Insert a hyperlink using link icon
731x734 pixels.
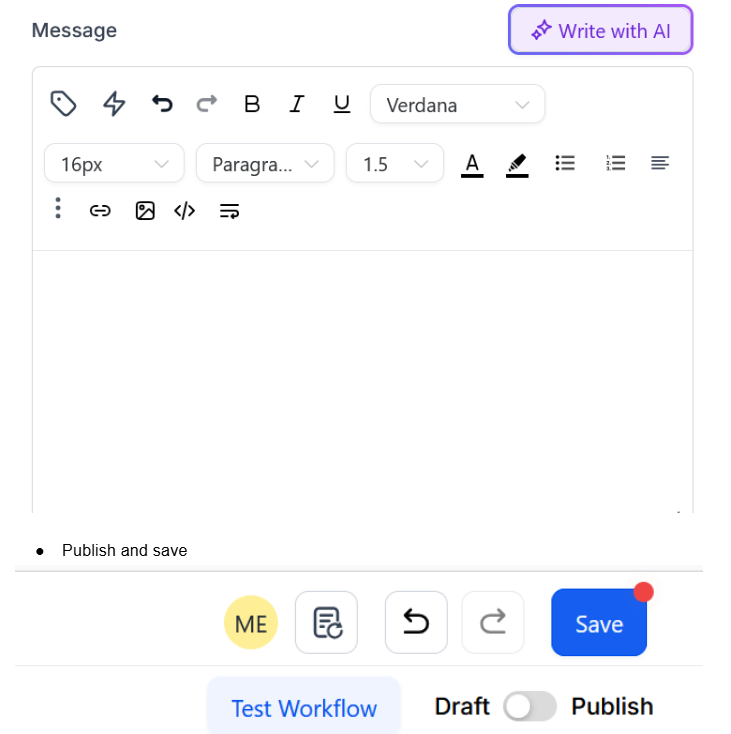[100, 211]
